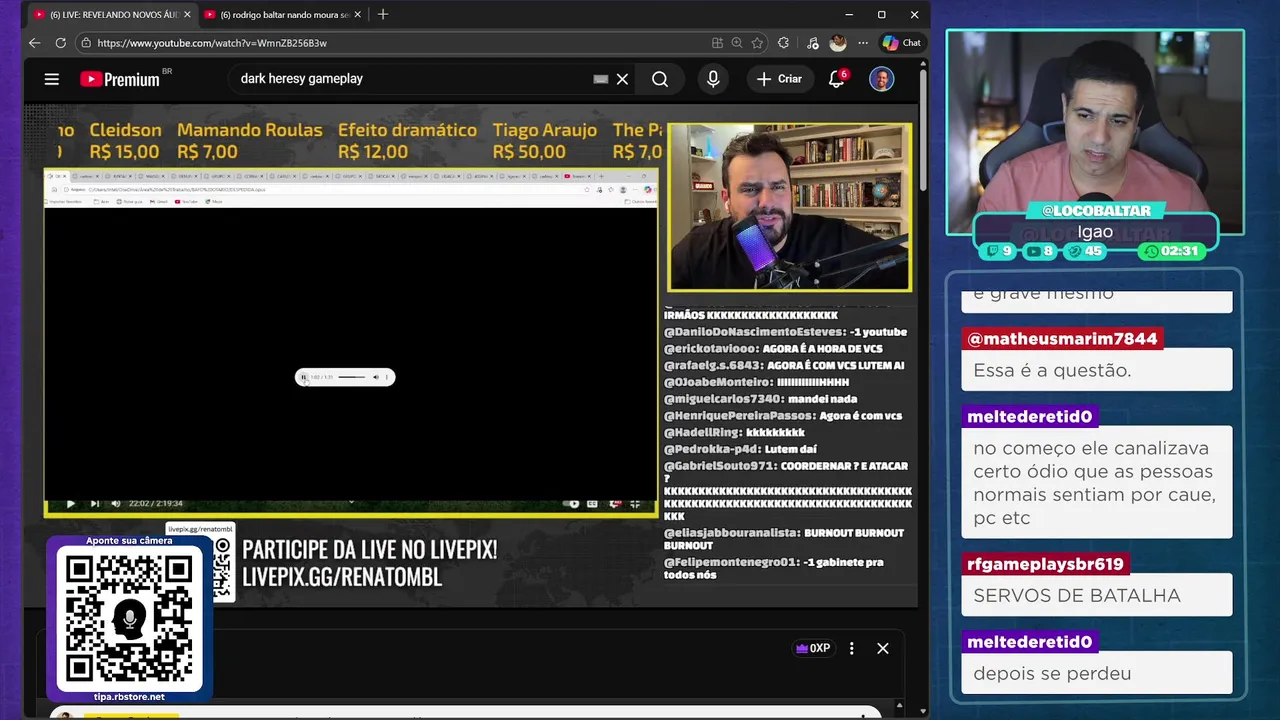The image size is (1280, 720).
Task: View site information lock icon
Action: (86, 43)
